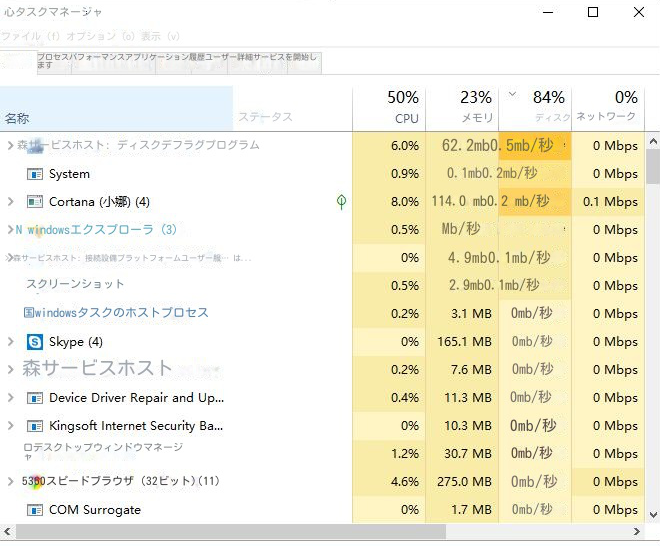Expand the large 森サービスホスト row
This screenshot has width=660, height=546.
[x=11, y=370]
